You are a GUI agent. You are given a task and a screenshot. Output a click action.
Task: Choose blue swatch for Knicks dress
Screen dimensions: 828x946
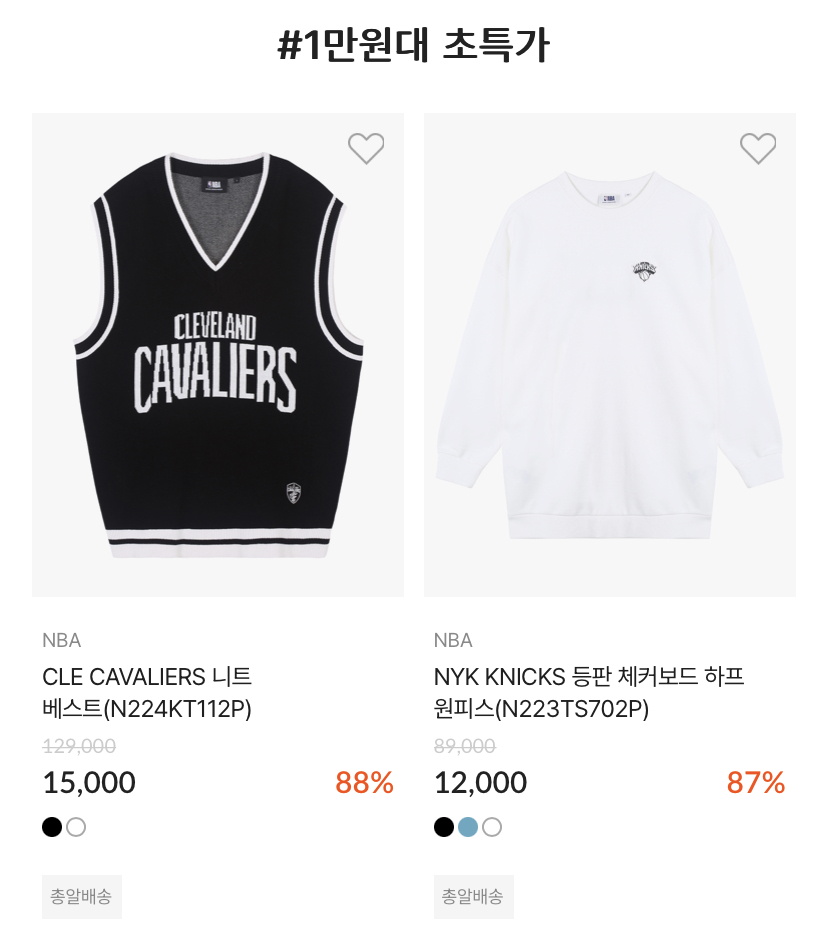click(468, 827)
